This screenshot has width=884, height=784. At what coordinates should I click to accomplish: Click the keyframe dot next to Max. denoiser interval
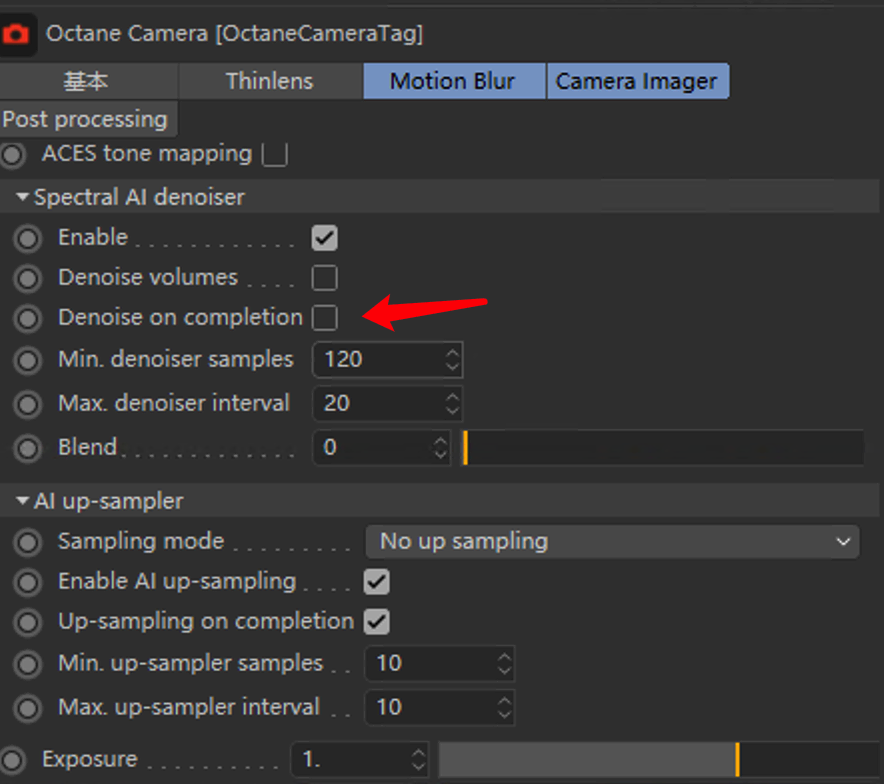pos(28,404)
